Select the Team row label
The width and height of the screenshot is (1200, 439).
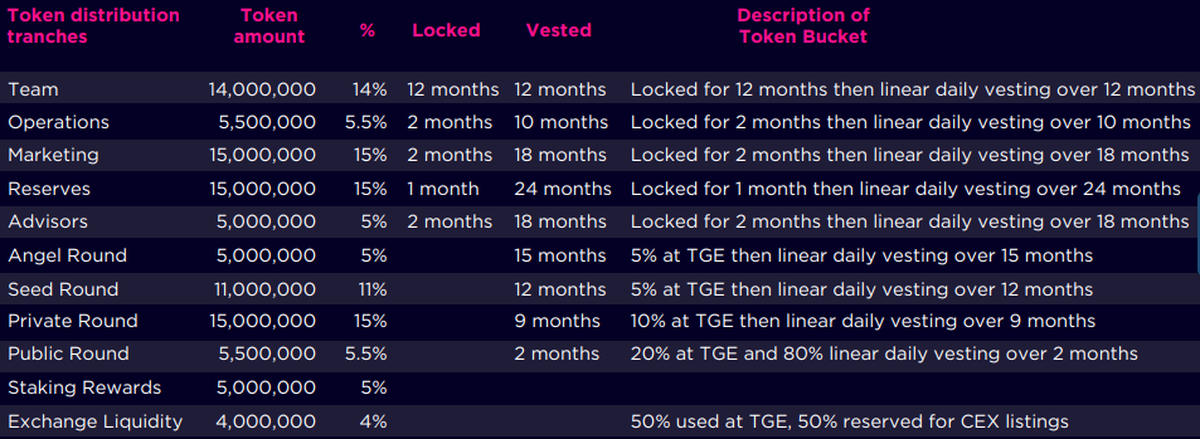point(33,89)
